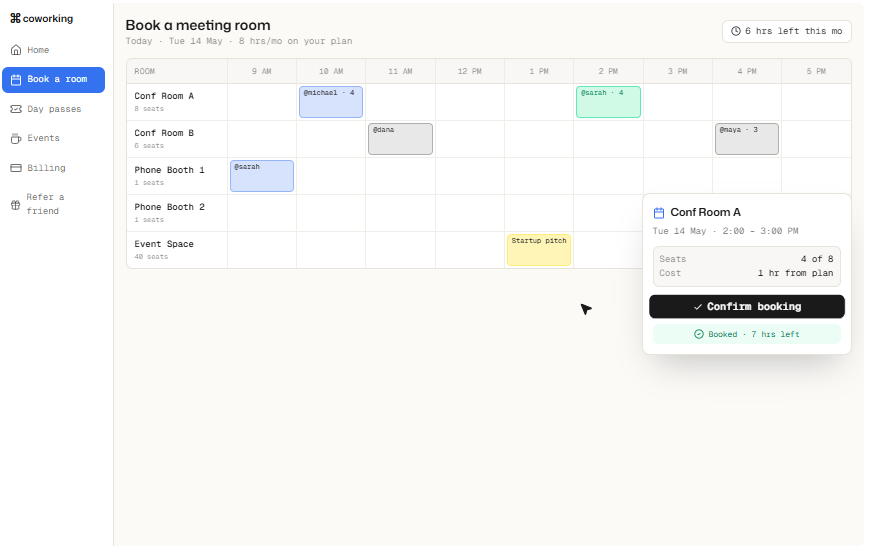This screenshot has height=553, width=870.
Task: Click Booked 7 hrs left status
Action: pos(747,334)
